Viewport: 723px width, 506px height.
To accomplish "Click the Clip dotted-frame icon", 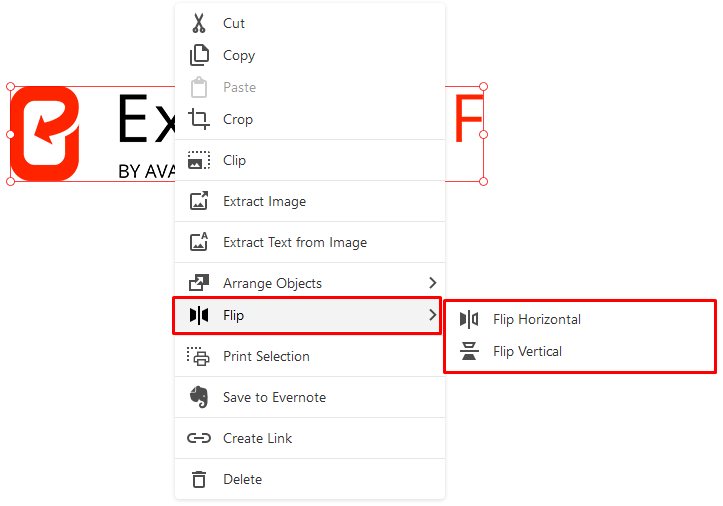I will tap(199, 160).
